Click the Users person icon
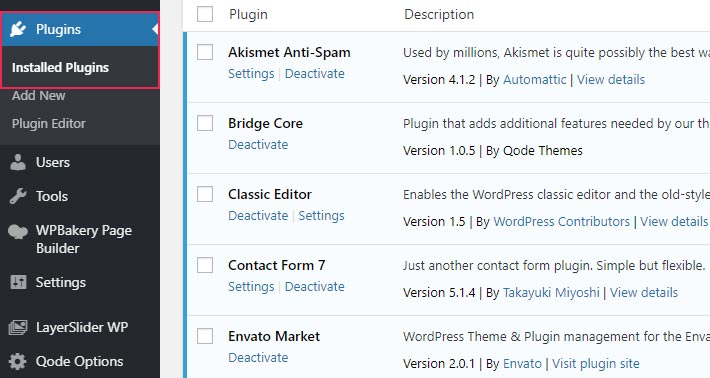Image resolution: width=710 pixels, height=378 pixels. tap(18, 163)
